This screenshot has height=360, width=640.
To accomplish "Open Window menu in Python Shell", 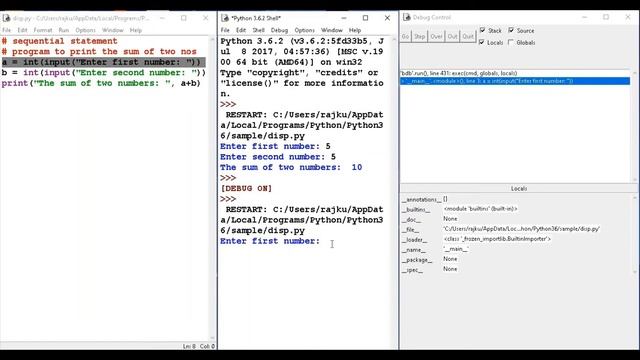I will tap(331, 30).
